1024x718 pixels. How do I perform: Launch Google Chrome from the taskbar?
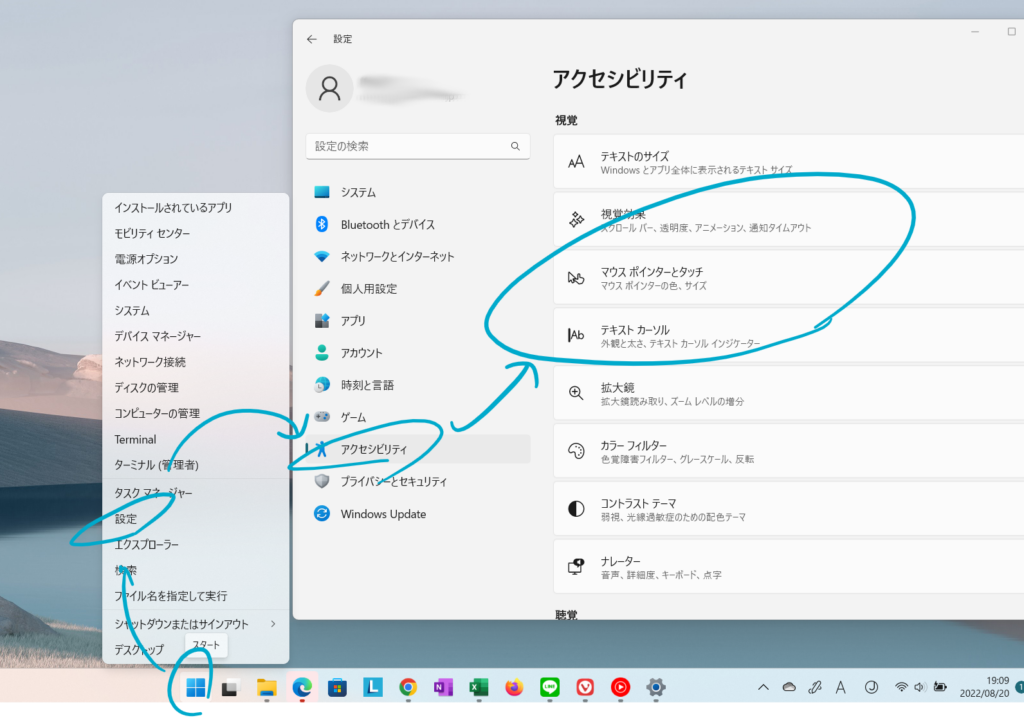(408, 687)
